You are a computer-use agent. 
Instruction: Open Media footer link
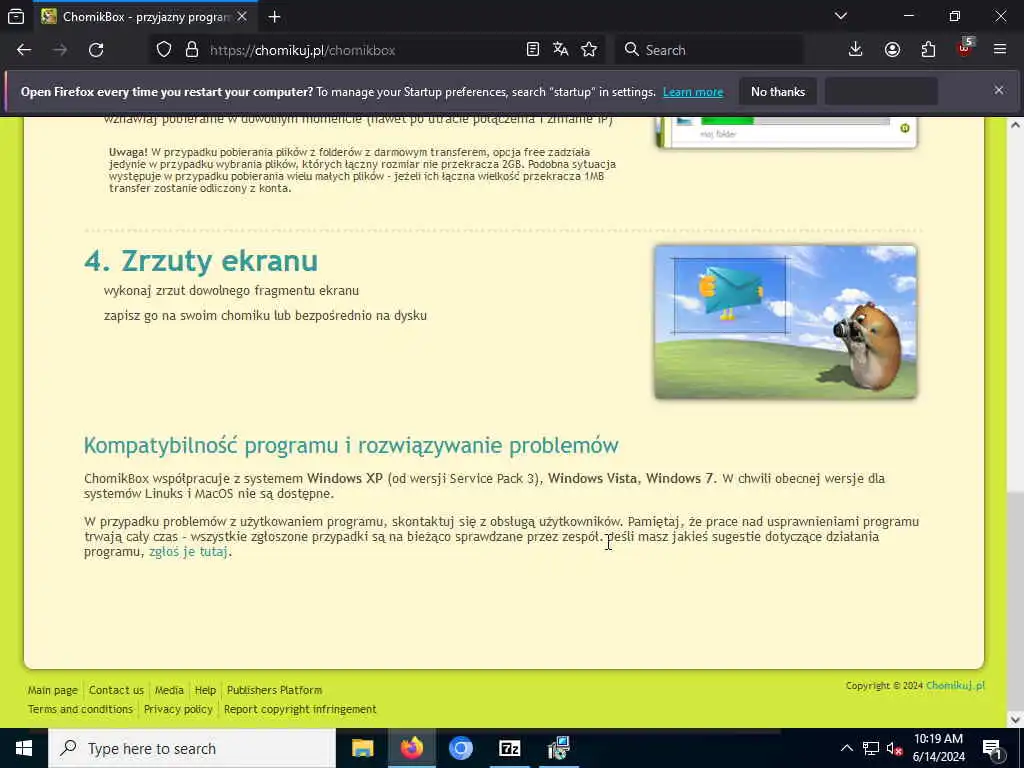(169, 690)
